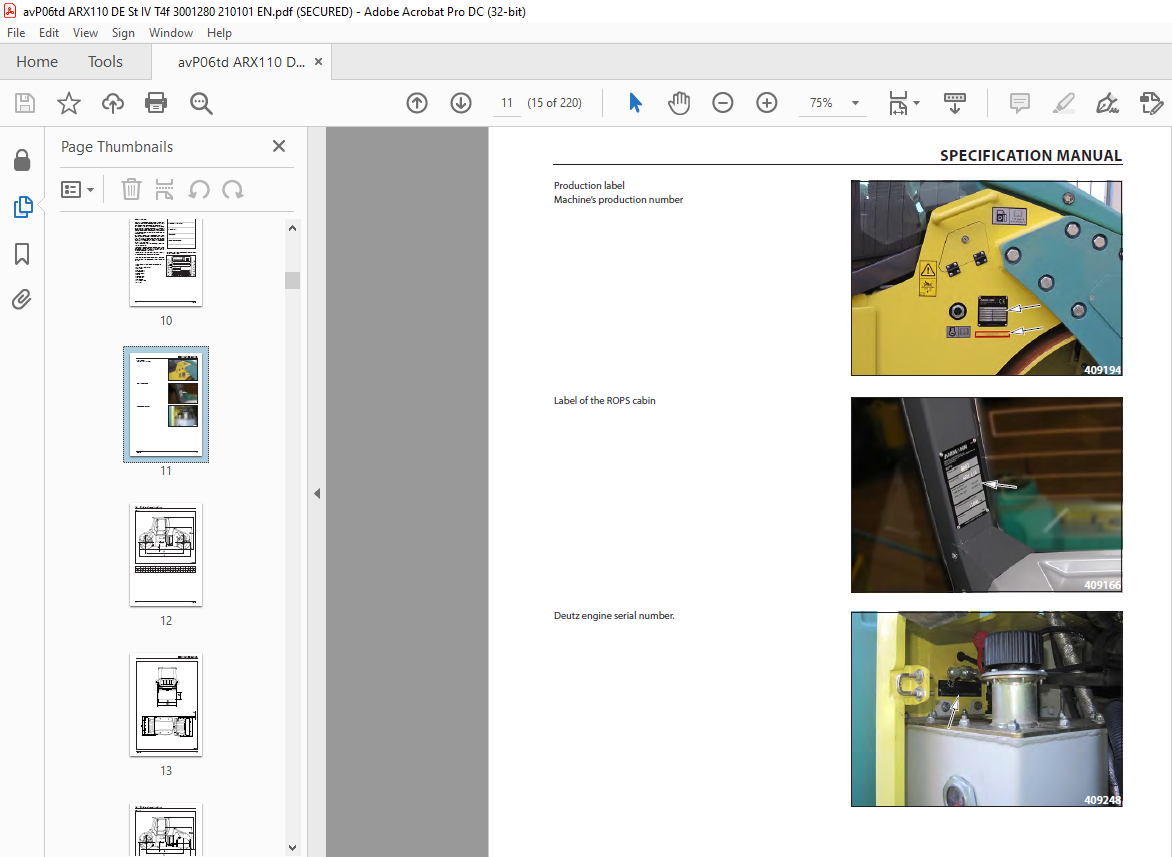Click the thumbnails panel scrollbar handle
This screenshot has height=857, width=1172.
click(292, 280)
